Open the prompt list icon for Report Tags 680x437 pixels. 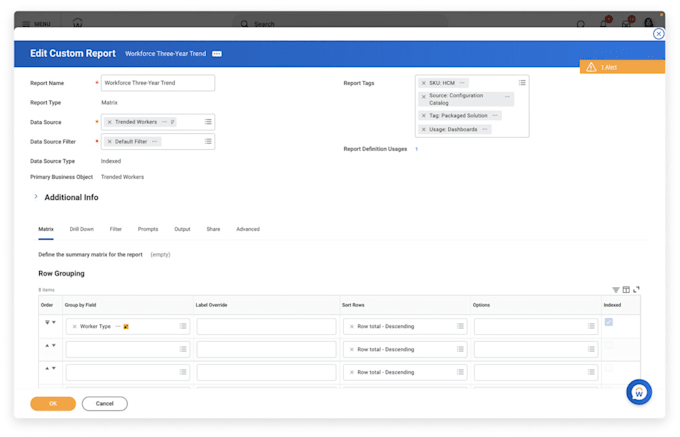(522, 83)
